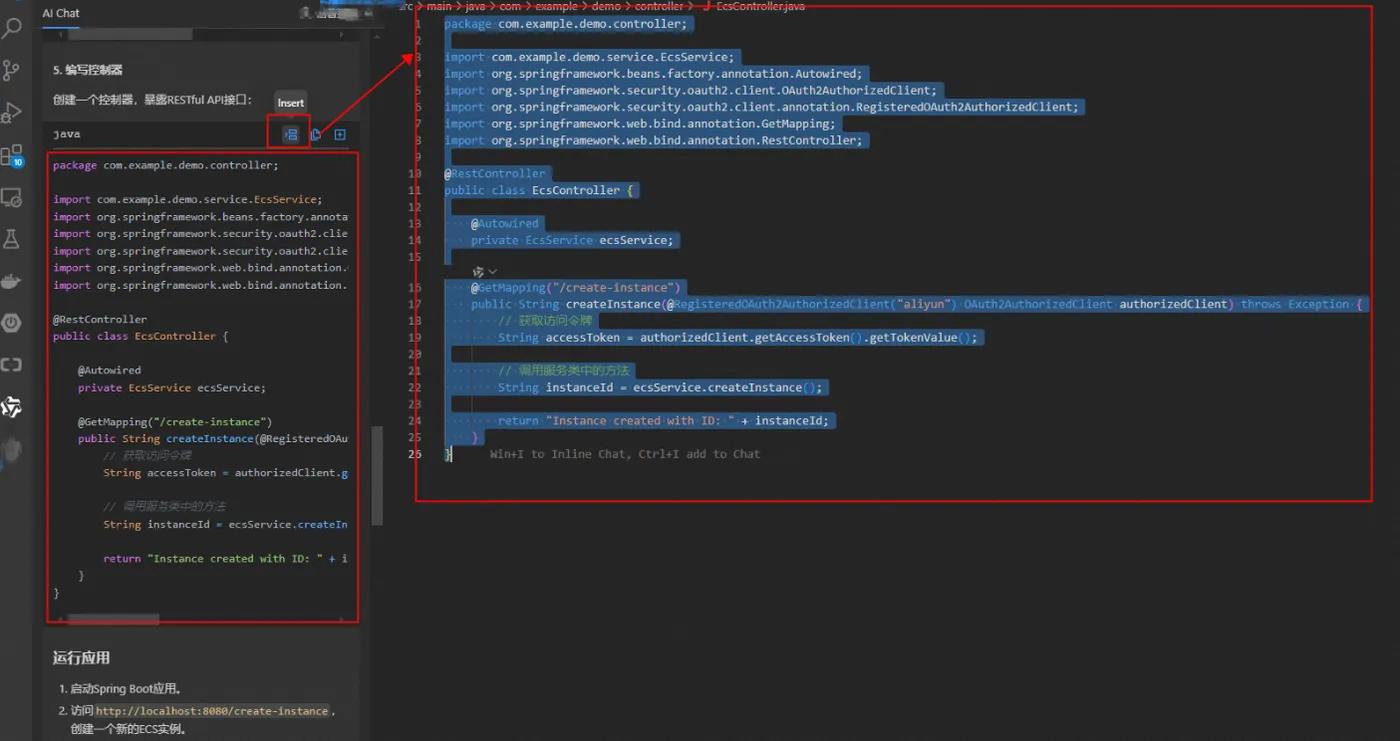Click the return statement in editor line 24
Image resolution: width=1400 pixels, height=741 pixels.
[x=663, y=421]
